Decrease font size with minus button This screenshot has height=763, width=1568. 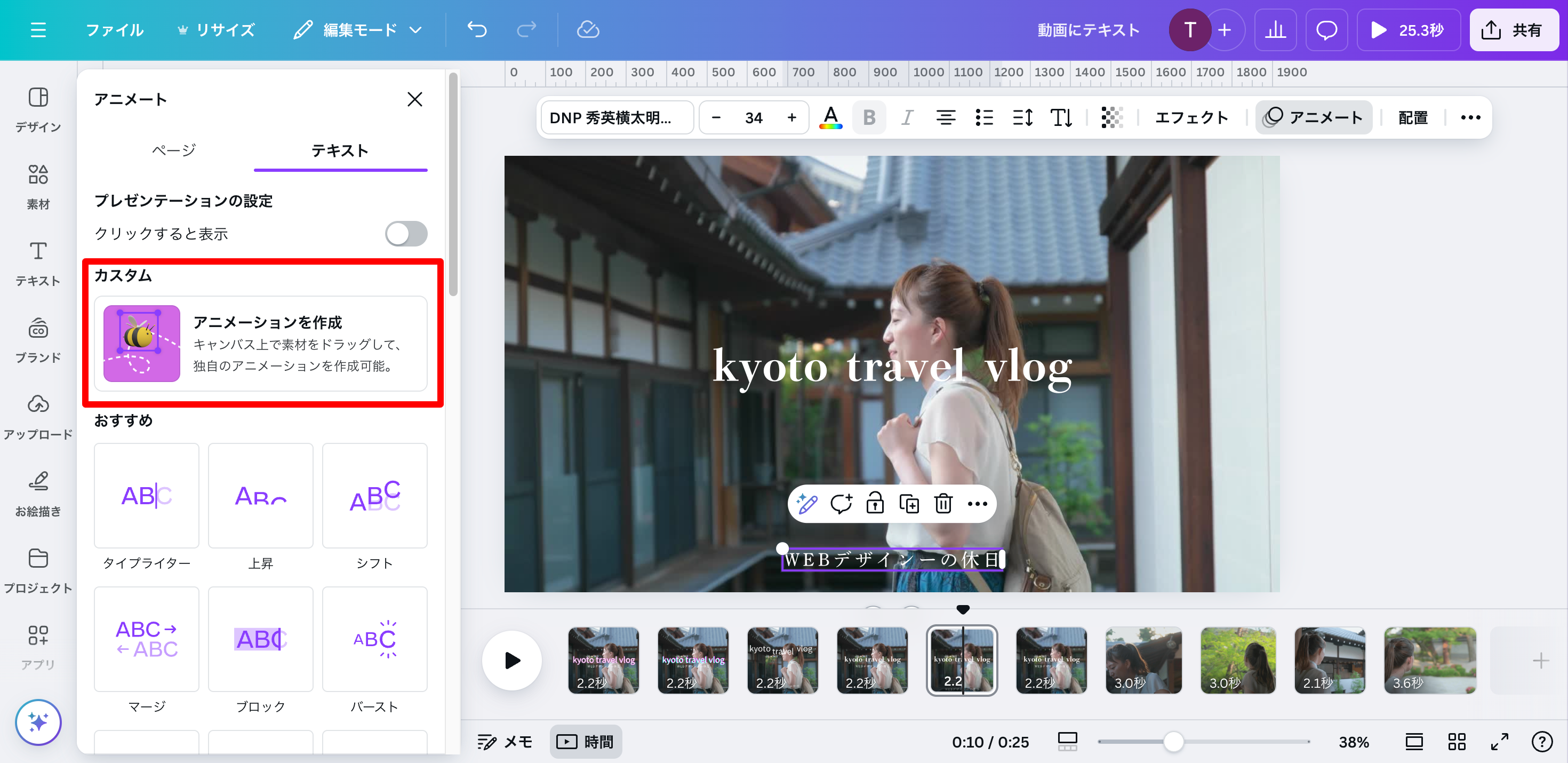(716, 117)
